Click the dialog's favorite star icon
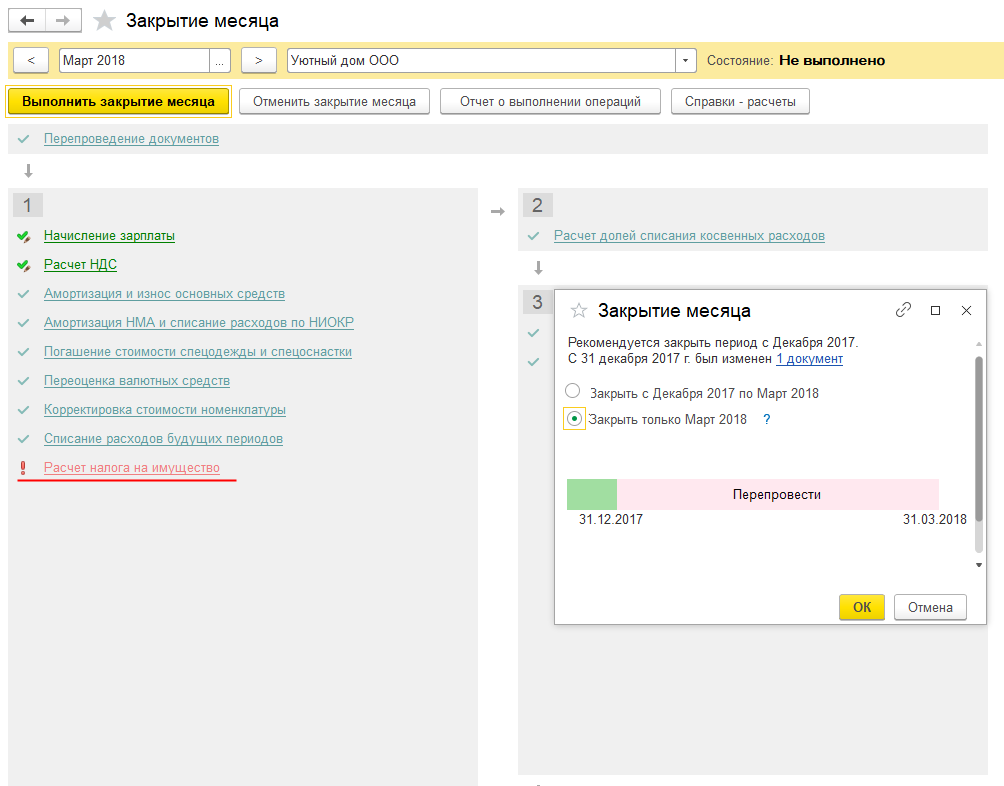1004x786 pixels. [x=579, y=311]
